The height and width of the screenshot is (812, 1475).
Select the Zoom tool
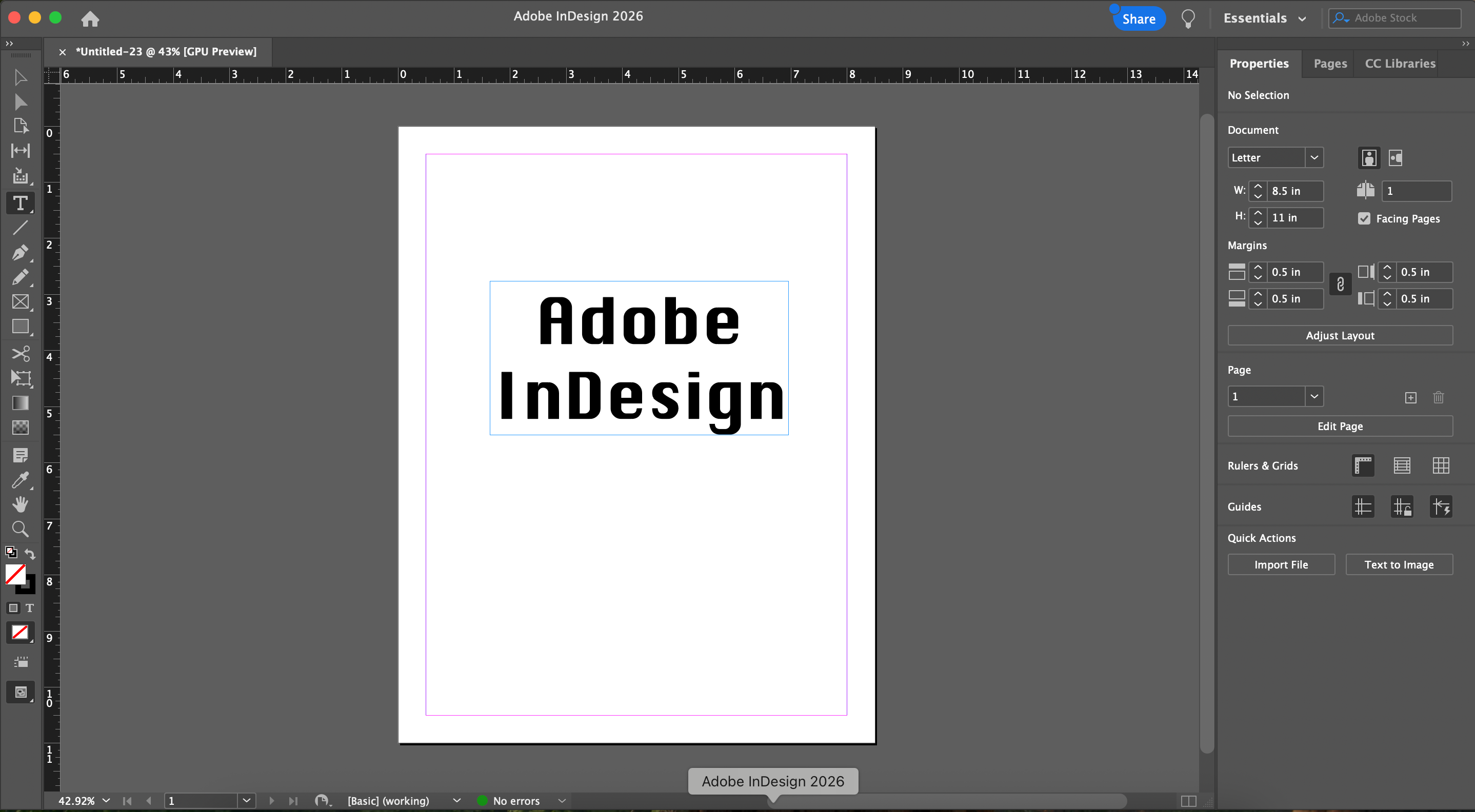20,529
